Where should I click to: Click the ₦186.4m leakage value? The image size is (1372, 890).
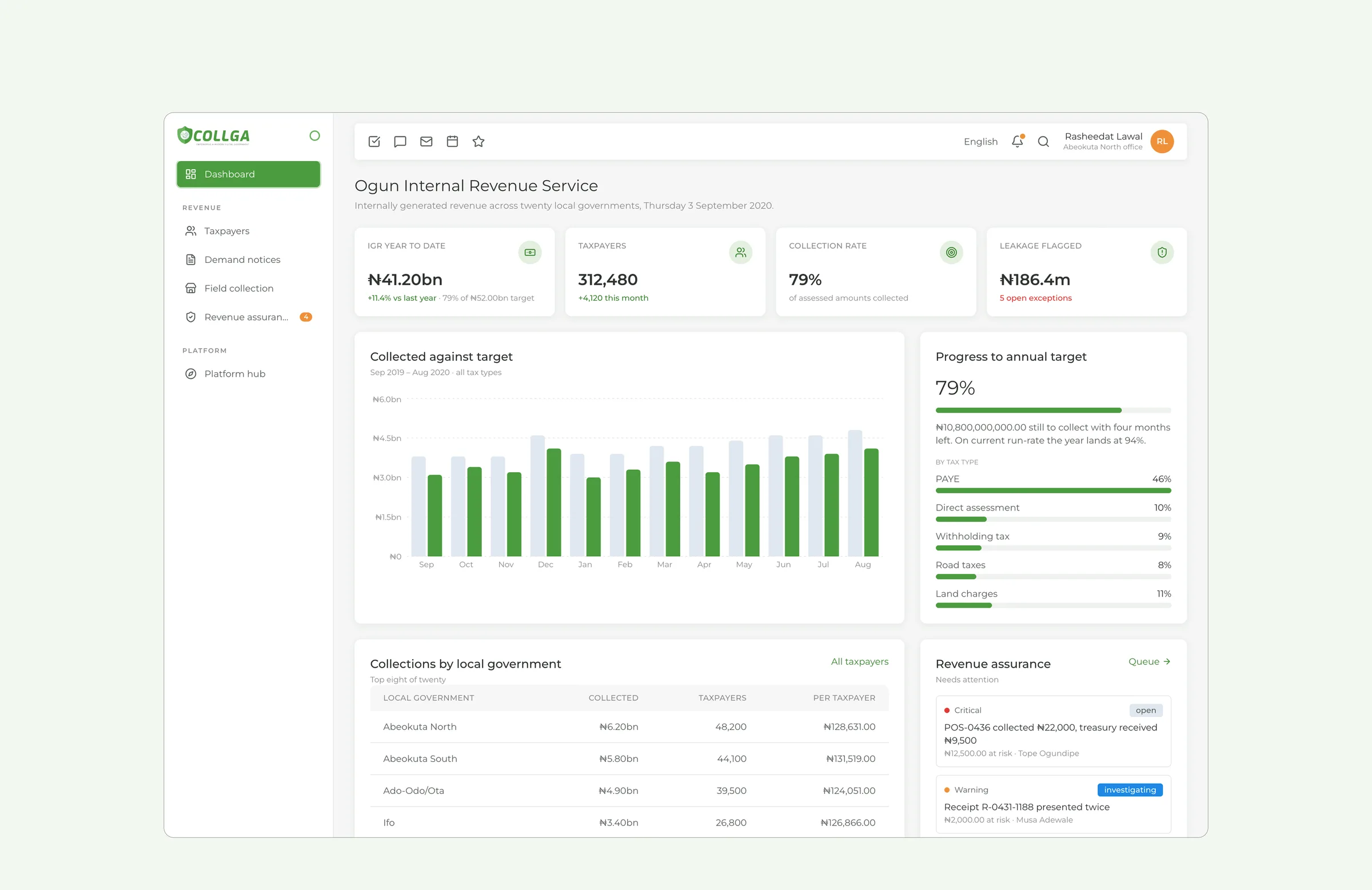click(x=1035, y=280)
